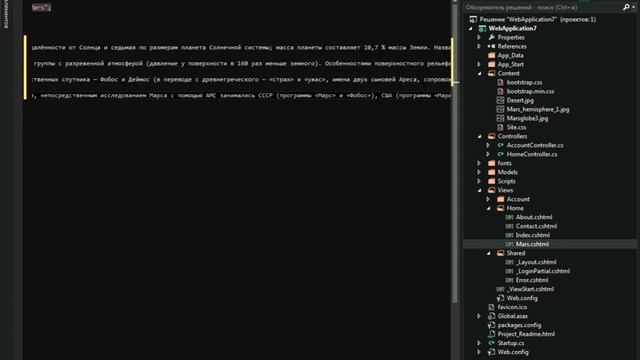Select Error.cshtml under Shared

(x=532, y=280)
